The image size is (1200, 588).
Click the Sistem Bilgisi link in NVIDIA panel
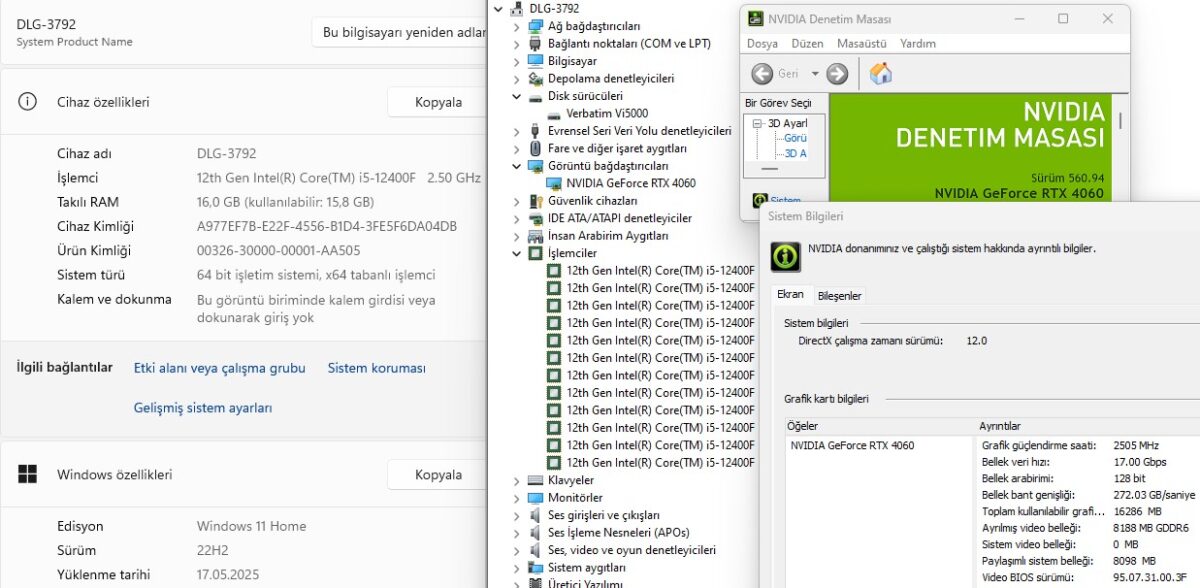(784, 200)
